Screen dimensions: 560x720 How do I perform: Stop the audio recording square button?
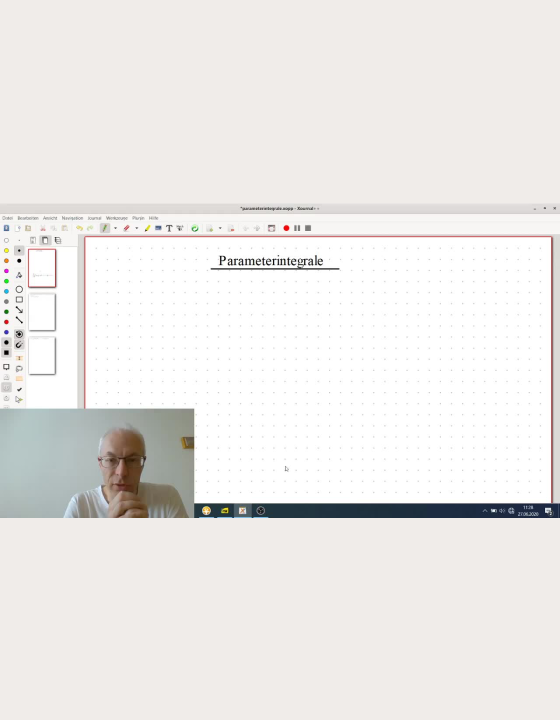(x=308, y=228)
